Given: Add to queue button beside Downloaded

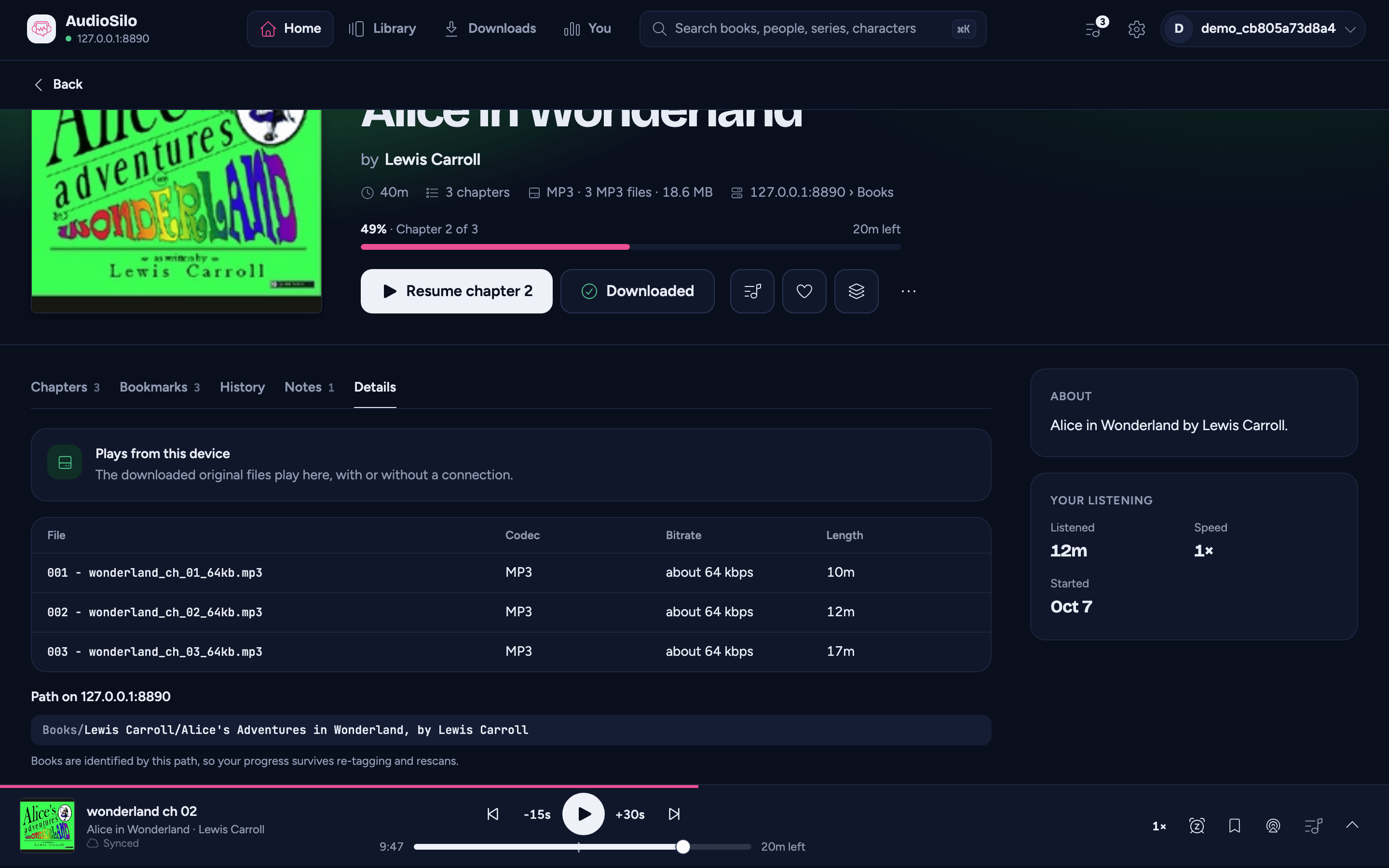Looking at the screenshot, I should pyautogui.click(x=752, y=291).
